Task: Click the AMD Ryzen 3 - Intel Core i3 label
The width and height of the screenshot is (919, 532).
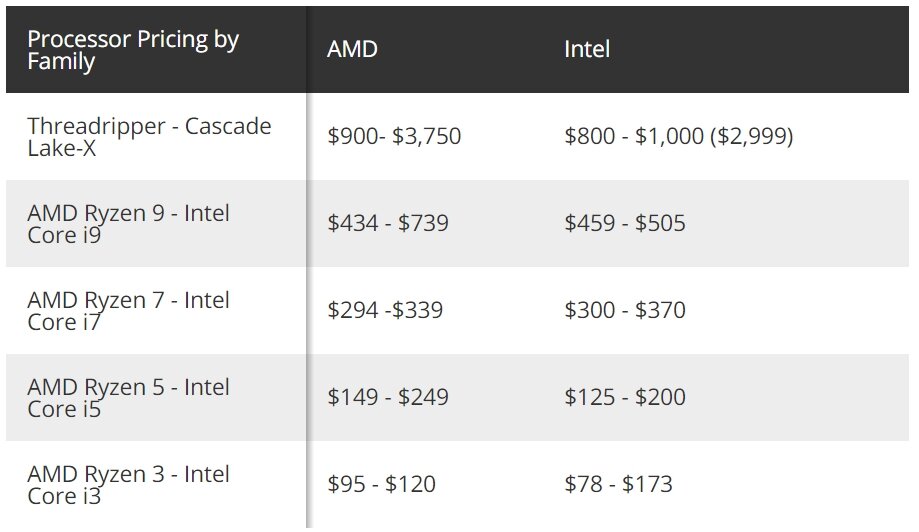Action: pos(128,485)
